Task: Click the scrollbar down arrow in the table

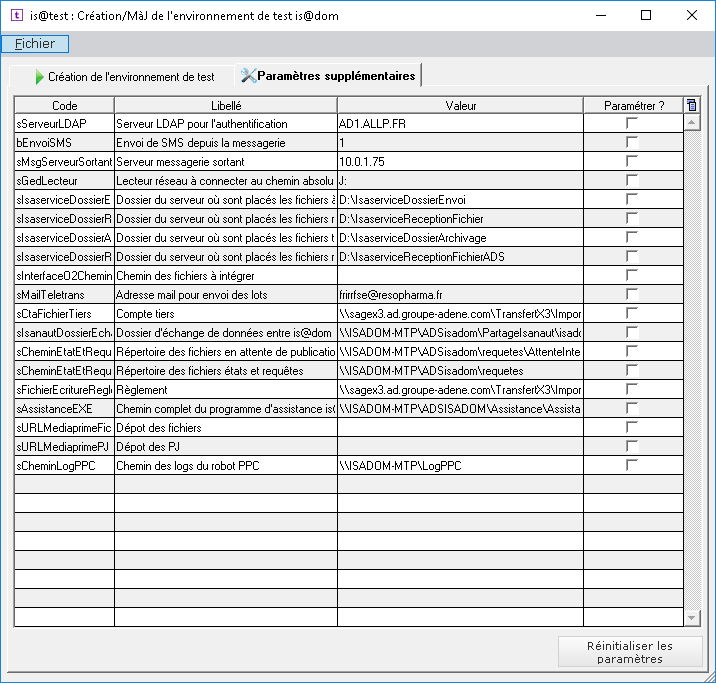Action: coord(691,618)
